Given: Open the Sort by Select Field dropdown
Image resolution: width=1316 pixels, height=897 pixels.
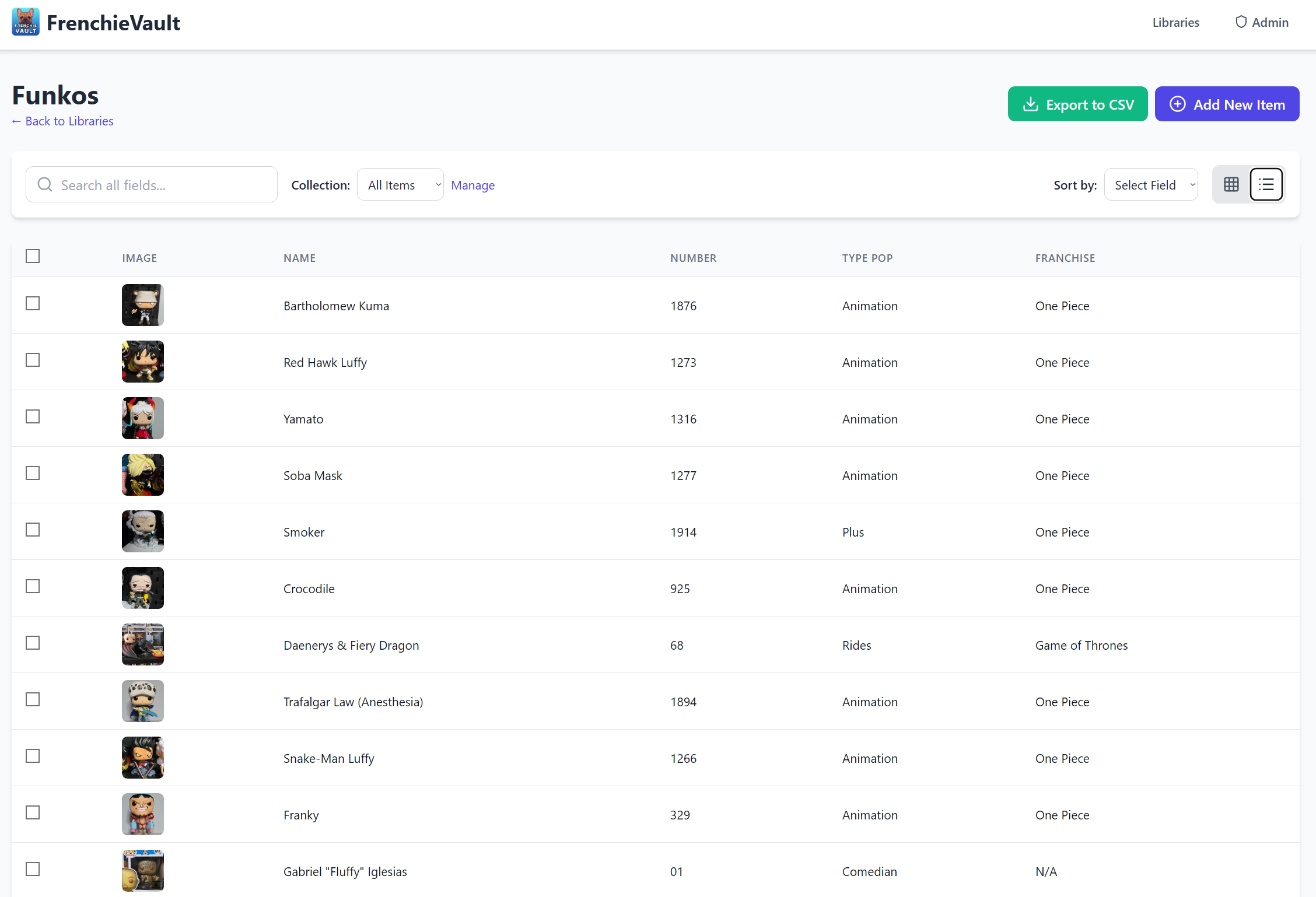Looking at the screenshot, I should pos(1151,185).
